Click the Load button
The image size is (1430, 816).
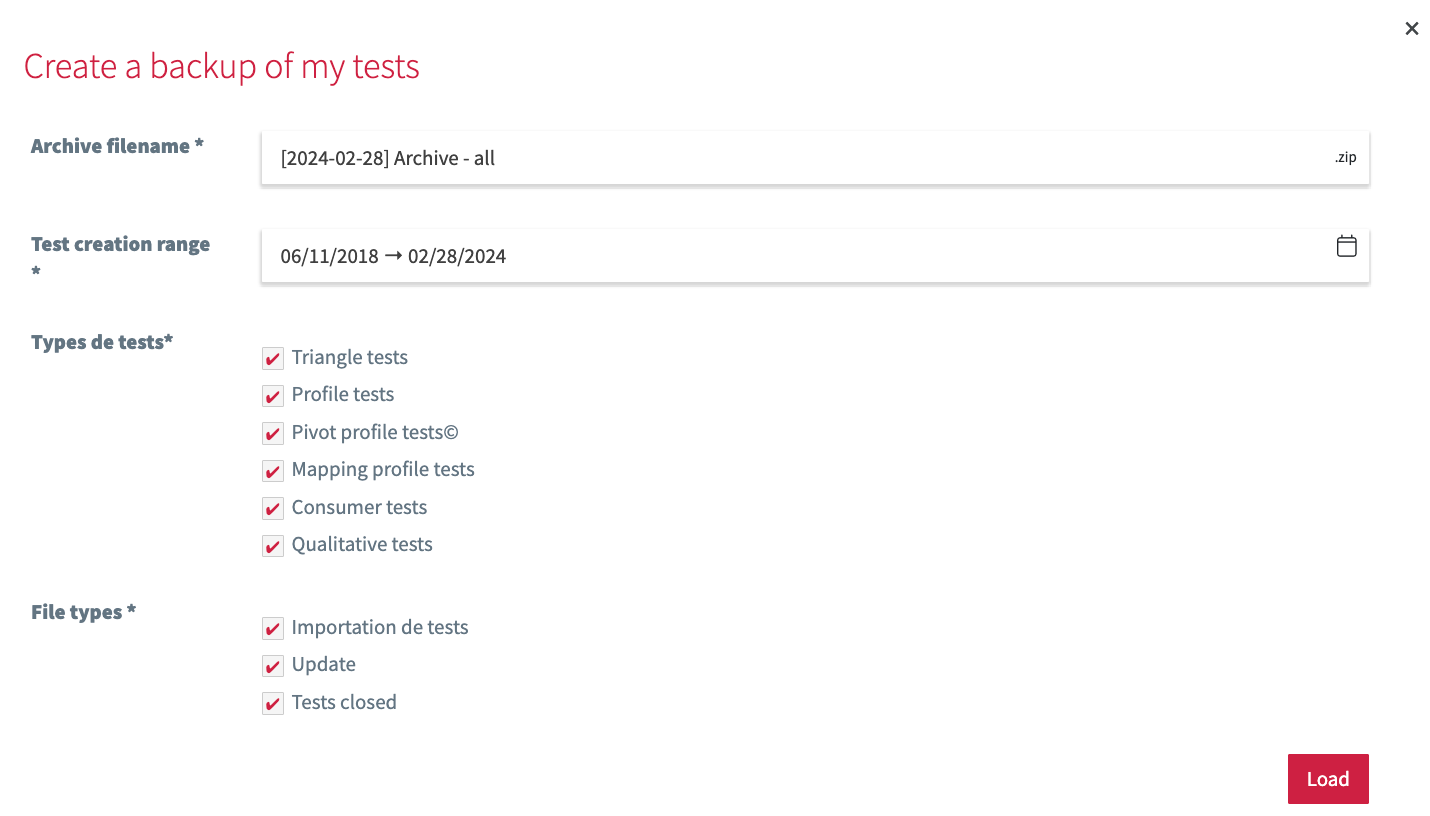[x=1328, y=778]
